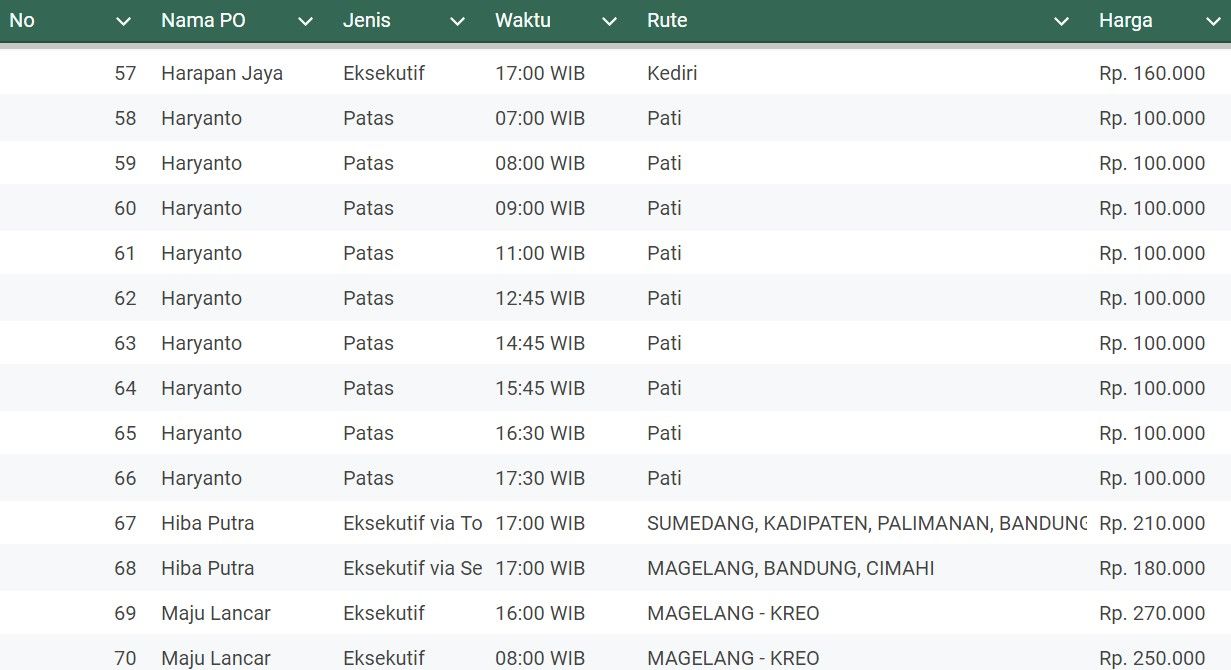Select the MAGELANG, BANDUNG, CIMAHI route cell

791,568
